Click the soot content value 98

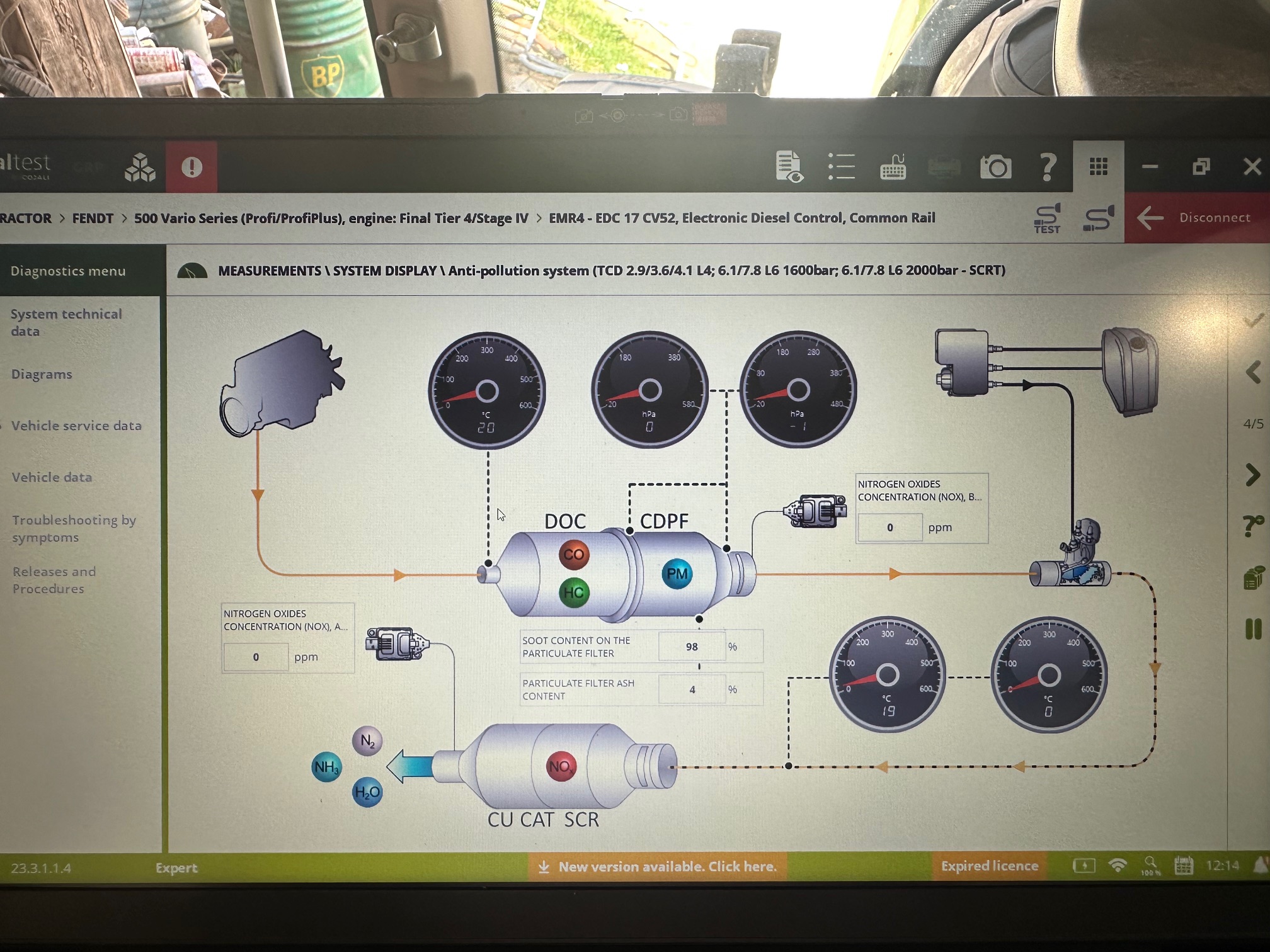click(692, 647)
